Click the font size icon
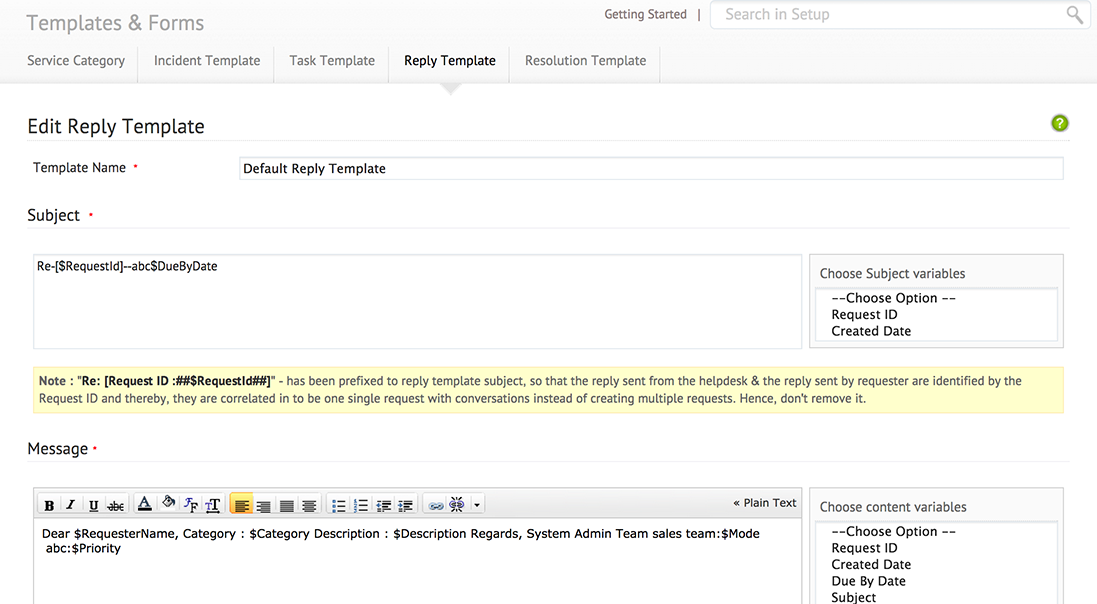The width and height of the screenshot is (1097, 604). pos(212,505)
